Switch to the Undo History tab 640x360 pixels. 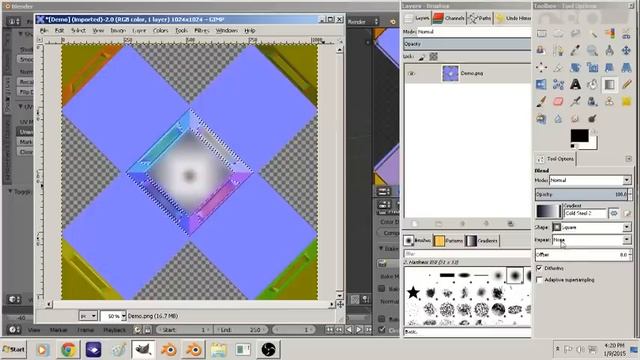coord(513,18)
